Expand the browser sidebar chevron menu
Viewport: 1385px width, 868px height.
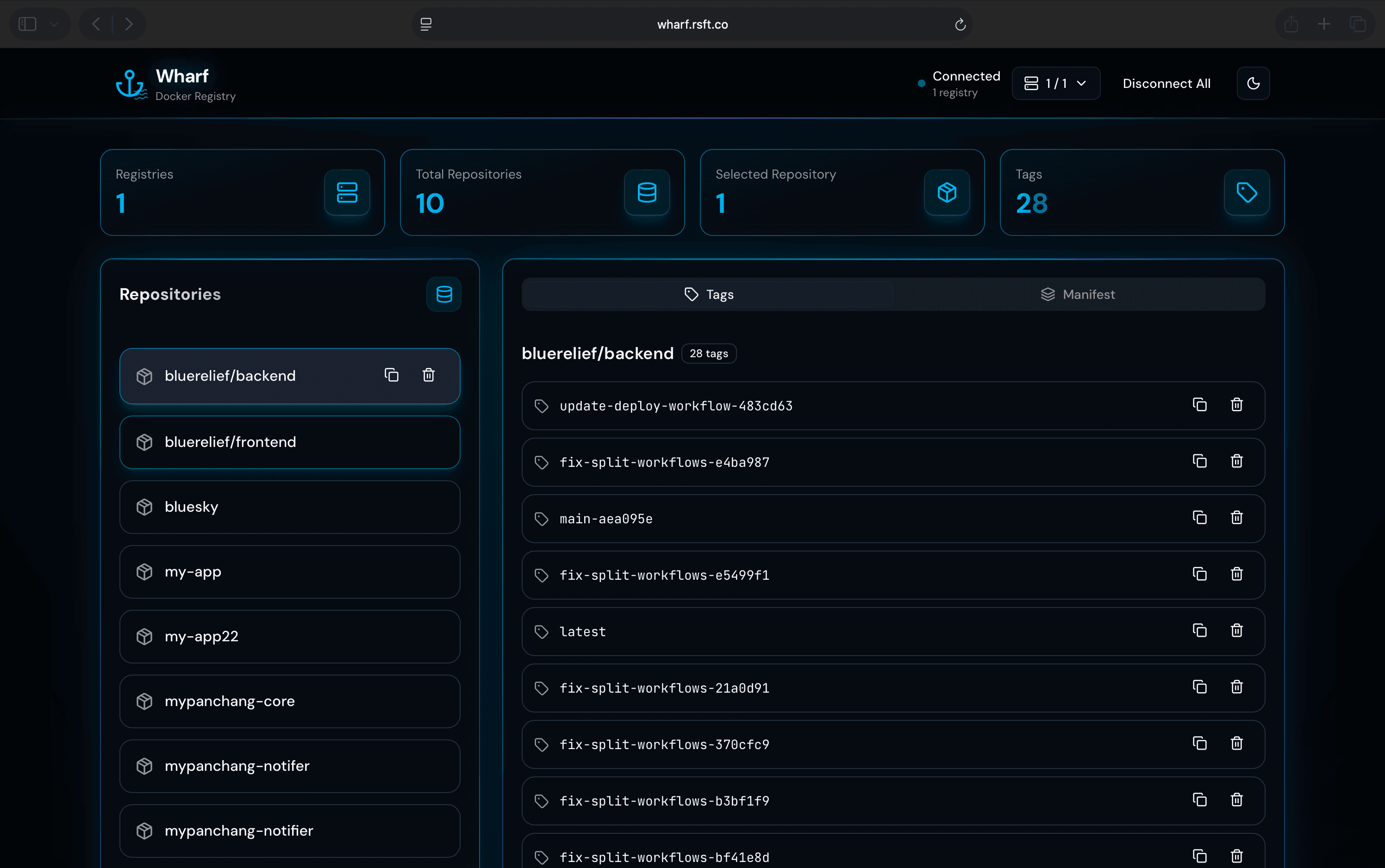55,24
